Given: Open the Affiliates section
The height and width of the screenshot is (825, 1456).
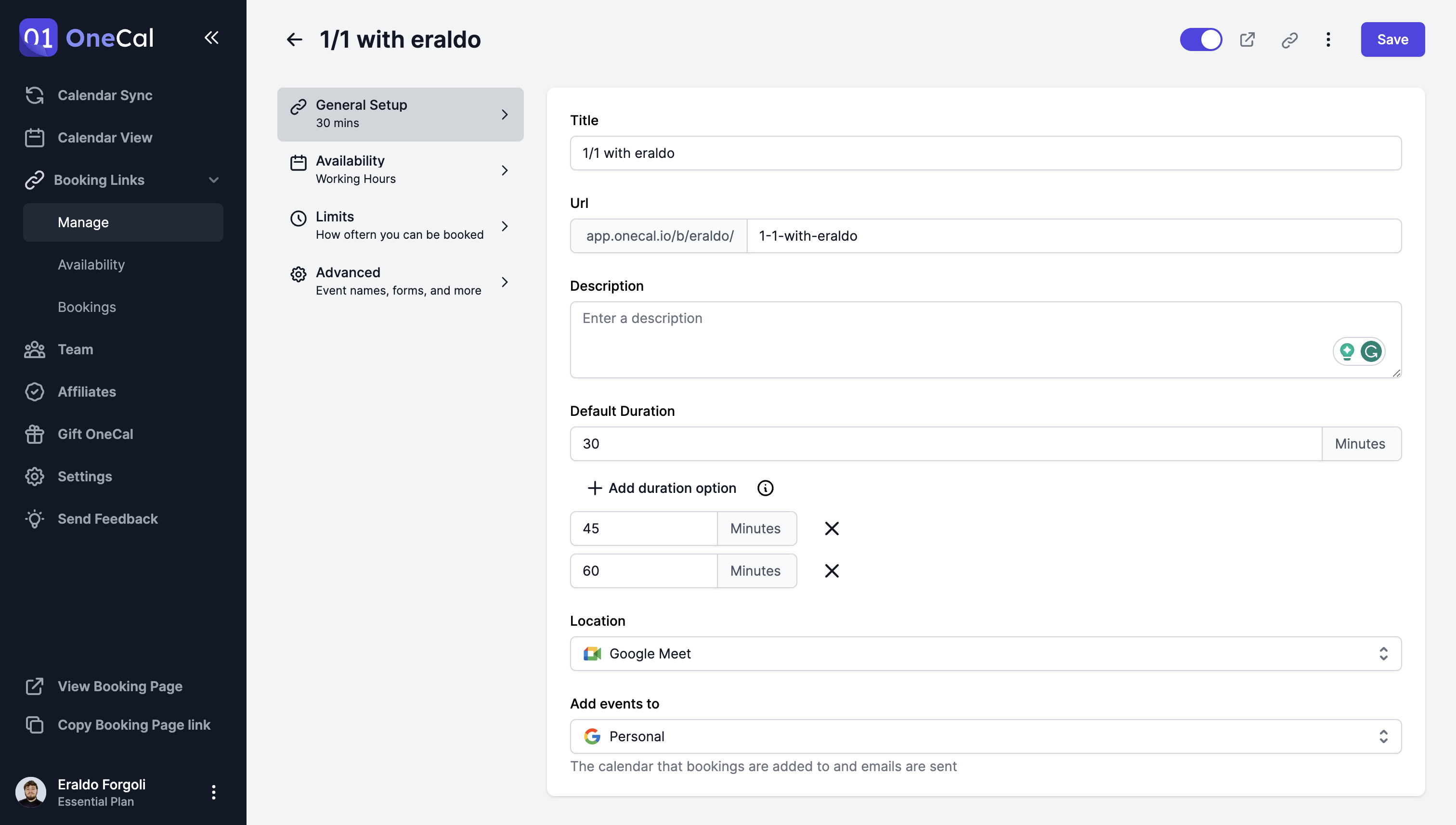Looking at the screenshot, I should click(x=86, y=391).
